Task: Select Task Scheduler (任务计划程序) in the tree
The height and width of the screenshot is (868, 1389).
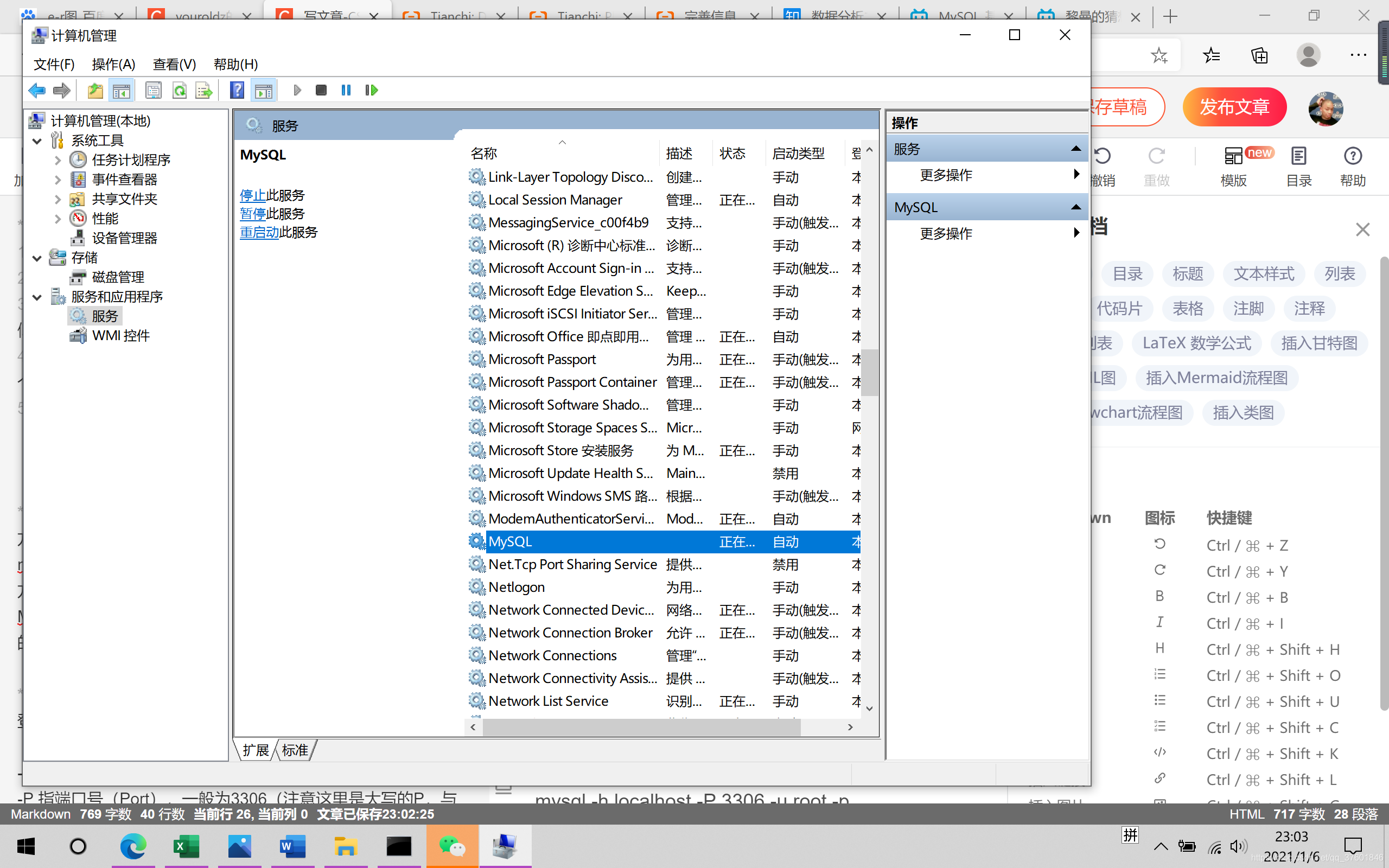Action: (x=131, y=159)
